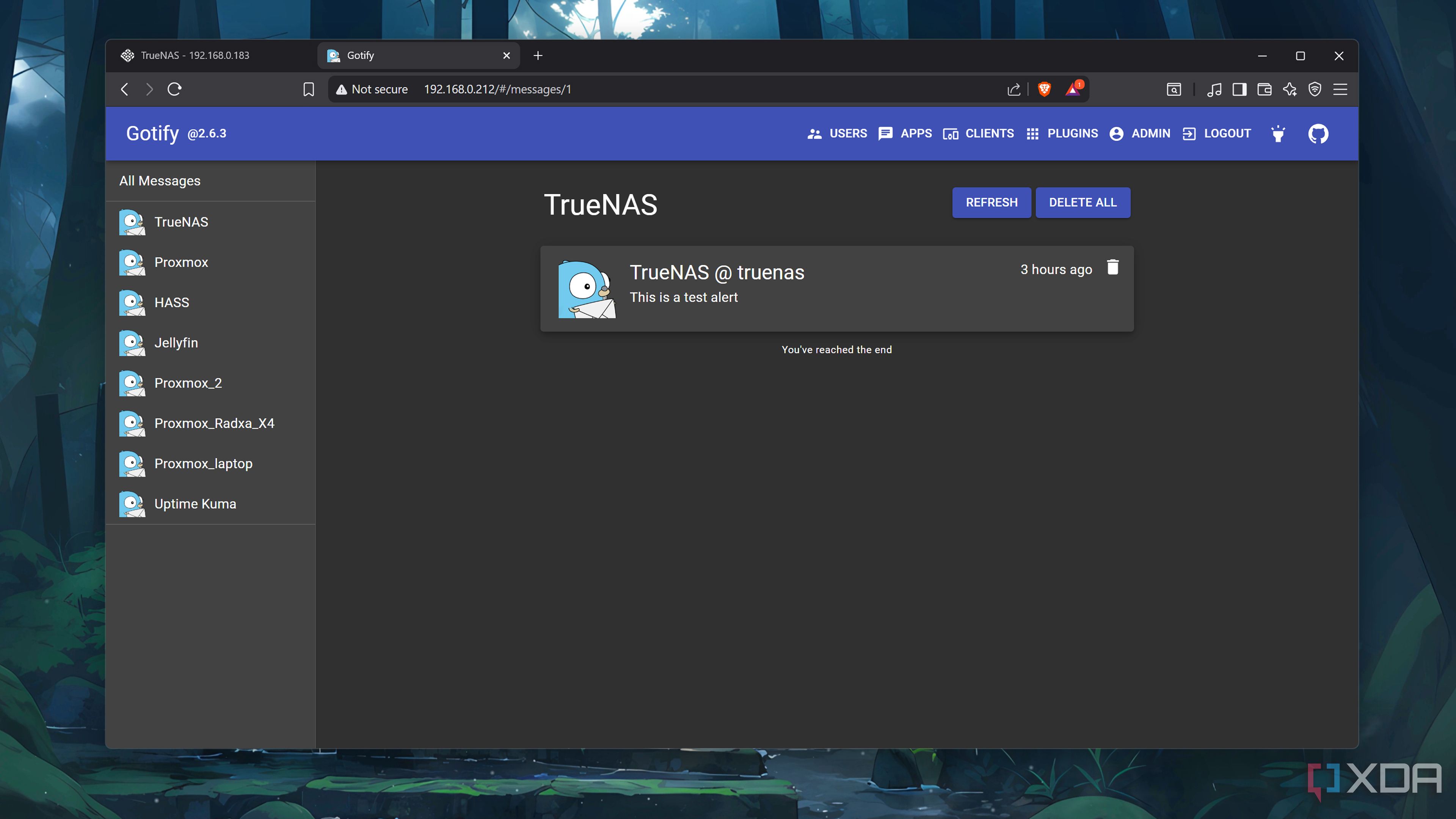This screenshot has width=1456, height=819.
Task: Open Brave Shields lion icon
Action: click(x=1045, y=90)
